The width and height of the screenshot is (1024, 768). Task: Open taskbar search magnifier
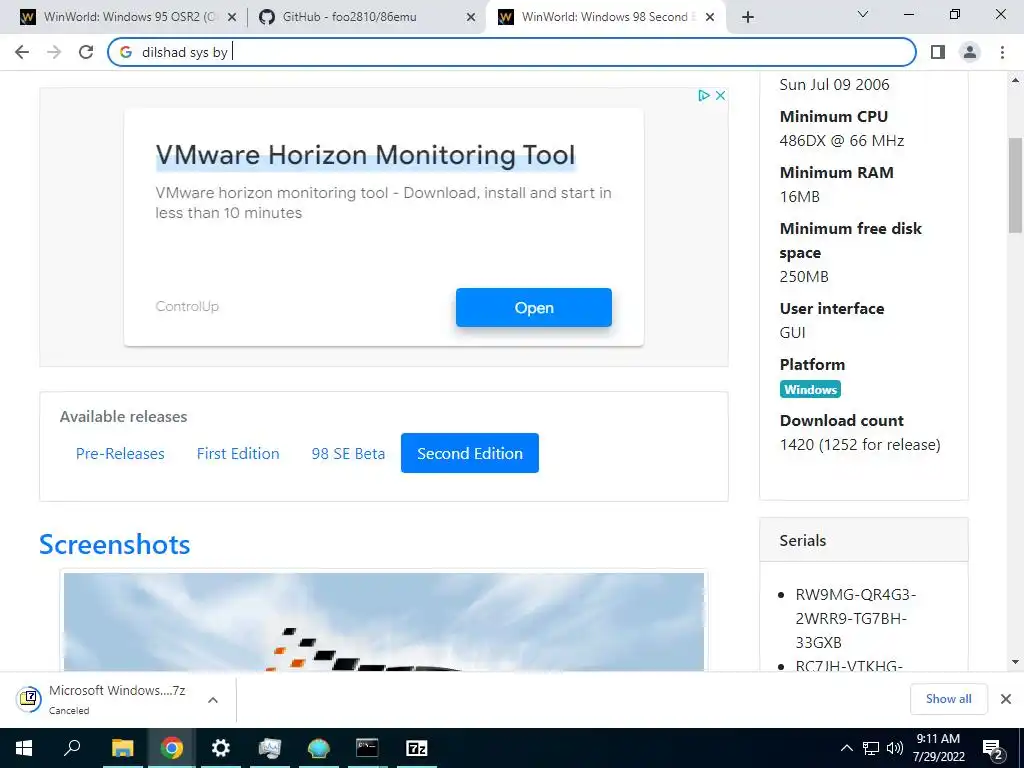pyautogui.click(x=72, y=748)
